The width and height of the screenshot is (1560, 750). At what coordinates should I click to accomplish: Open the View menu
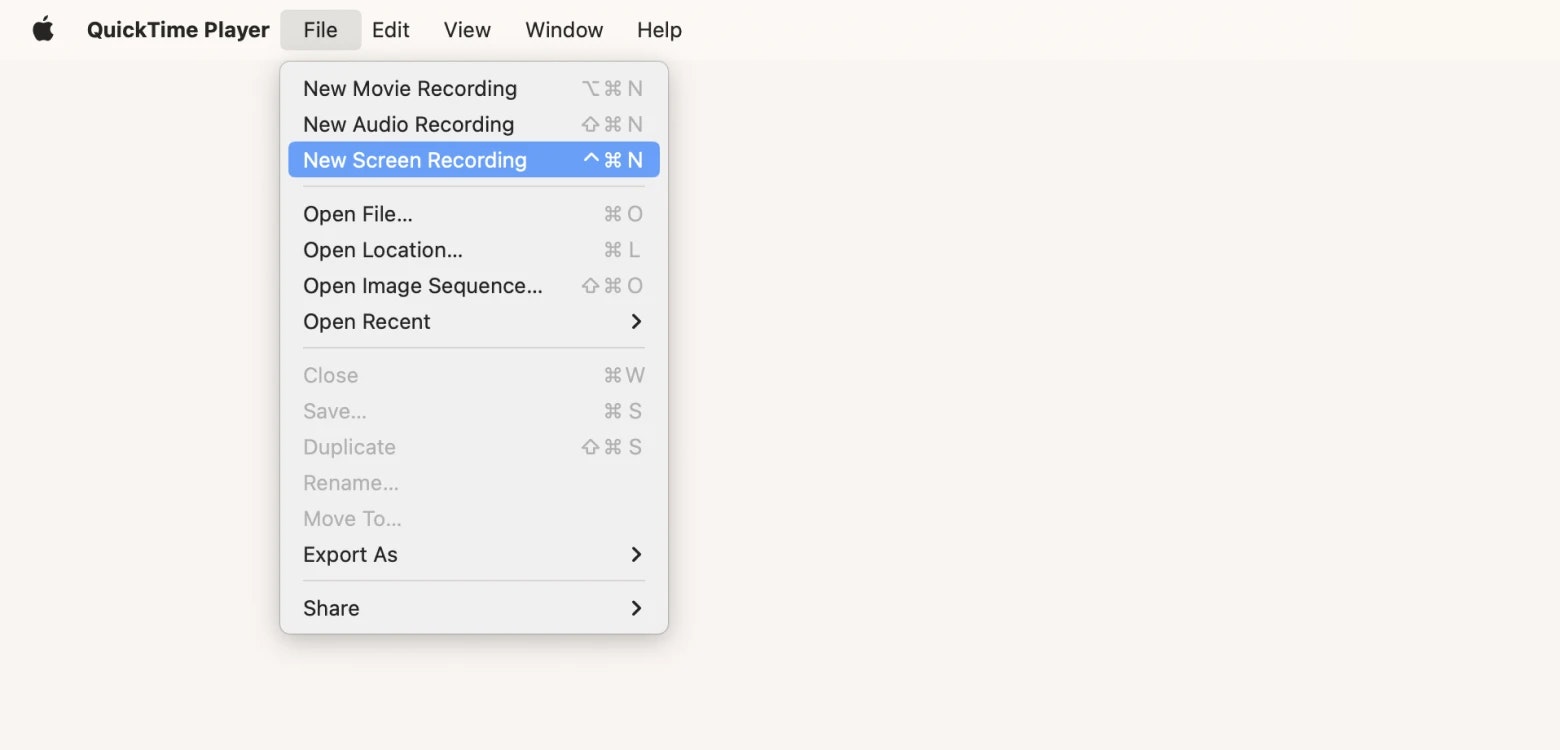coord(467,30)
